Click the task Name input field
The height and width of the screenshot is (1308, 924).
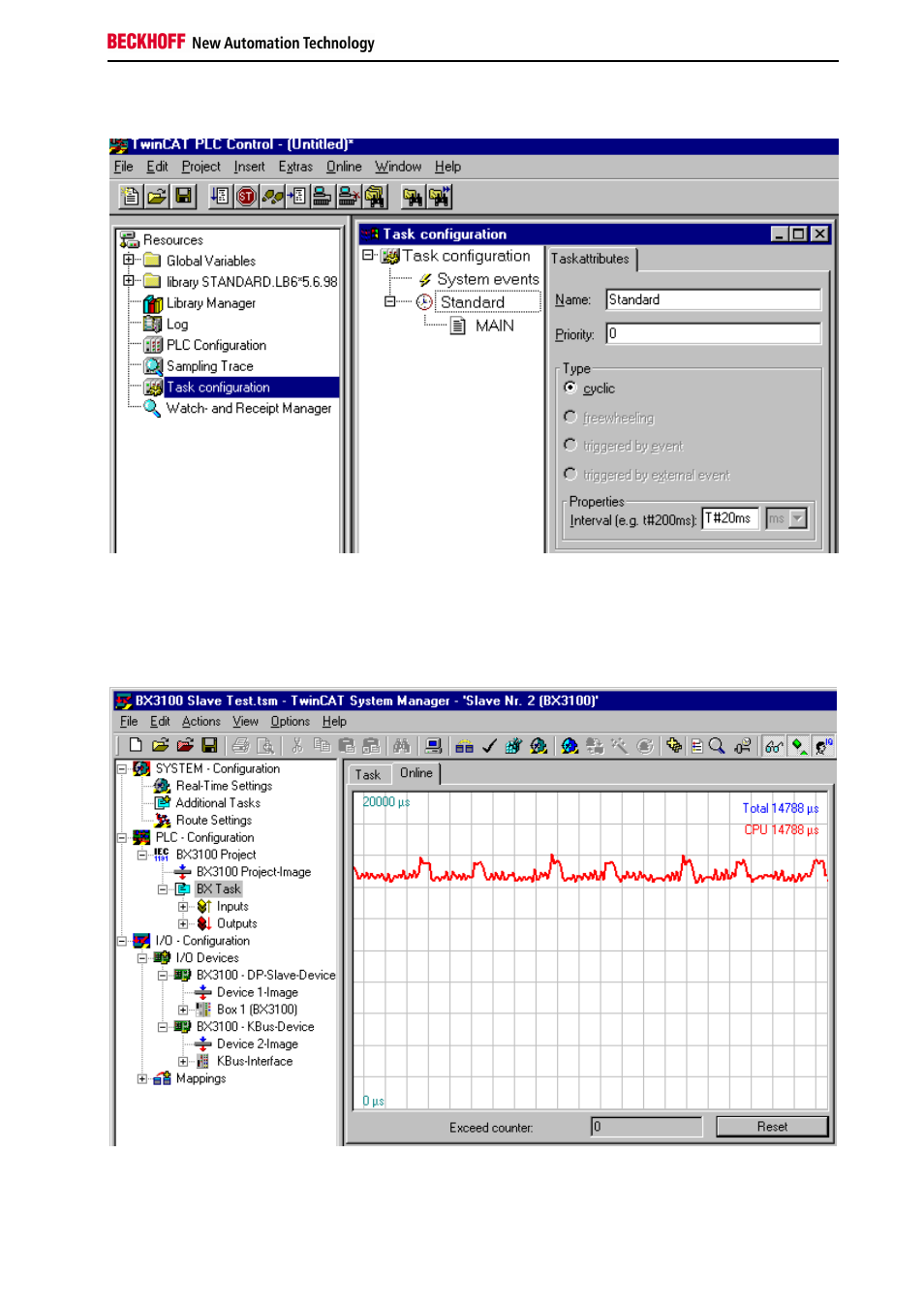(x=713, y=299)
